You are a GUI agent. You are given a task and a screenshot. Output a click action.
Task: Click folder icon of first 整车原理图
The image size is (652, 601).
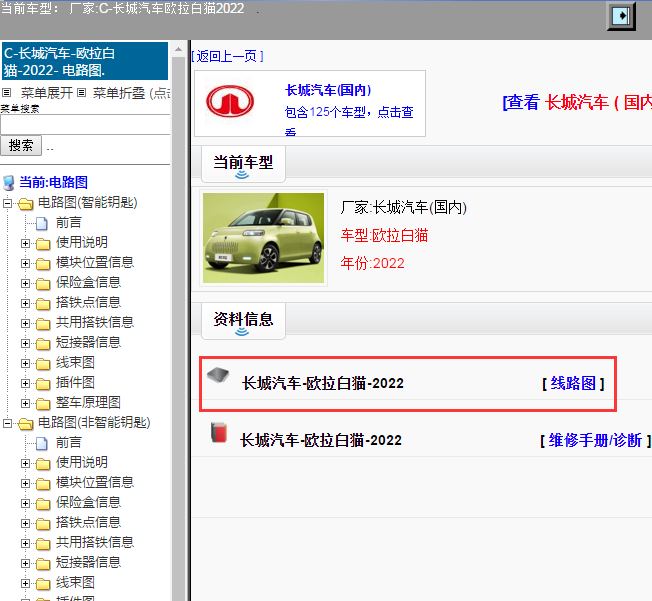[x=43, y=403]
